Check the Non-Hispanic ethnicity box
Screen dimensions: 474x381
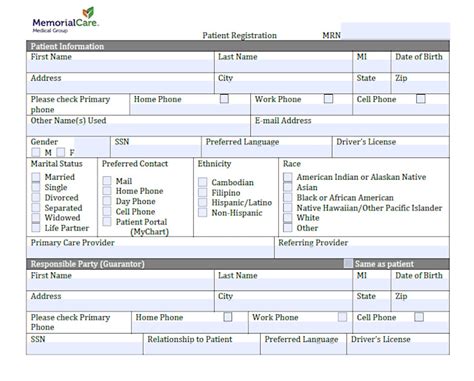(202, 213)
